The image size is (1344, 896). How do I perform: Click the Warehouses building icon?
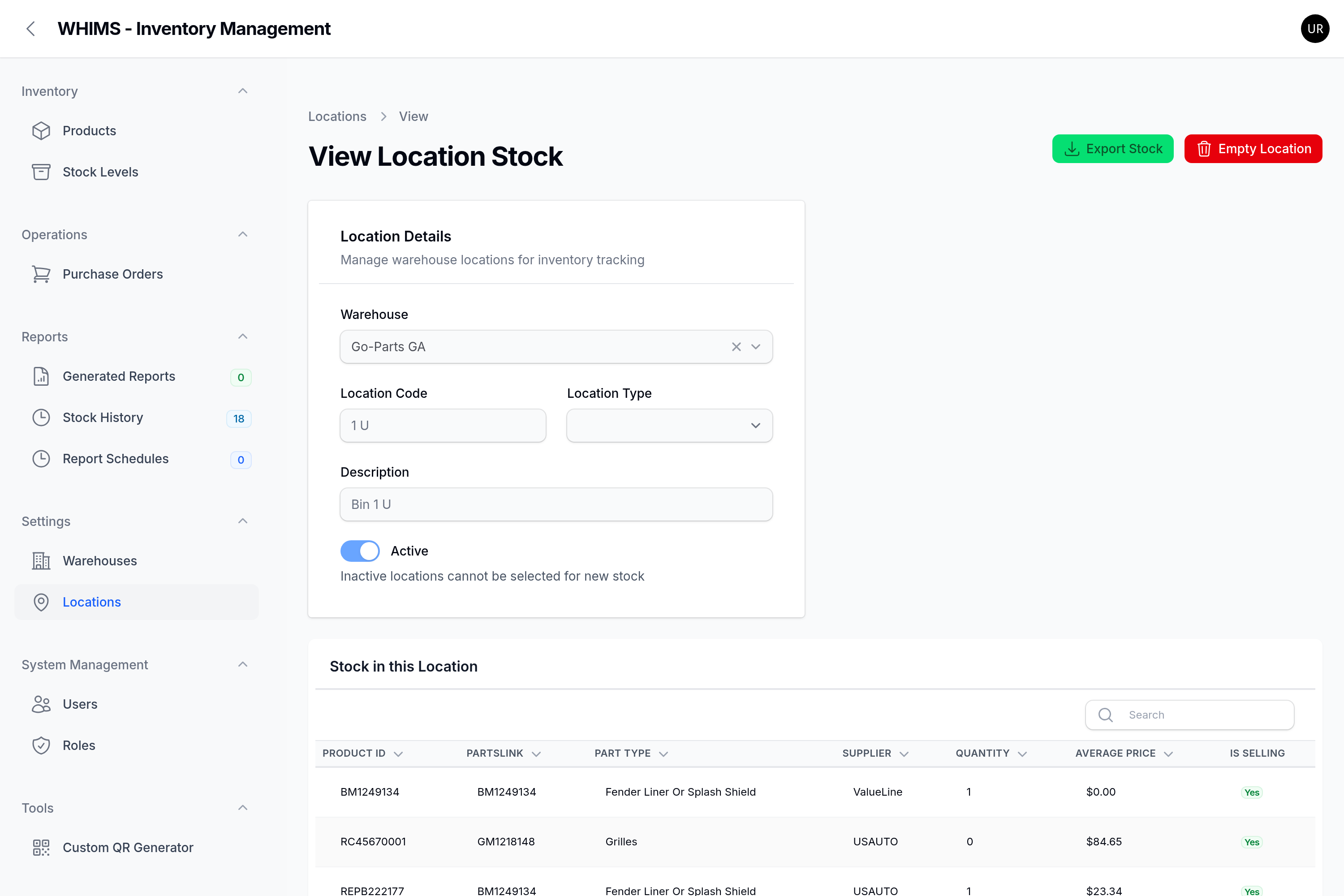[x=41, y=561]
